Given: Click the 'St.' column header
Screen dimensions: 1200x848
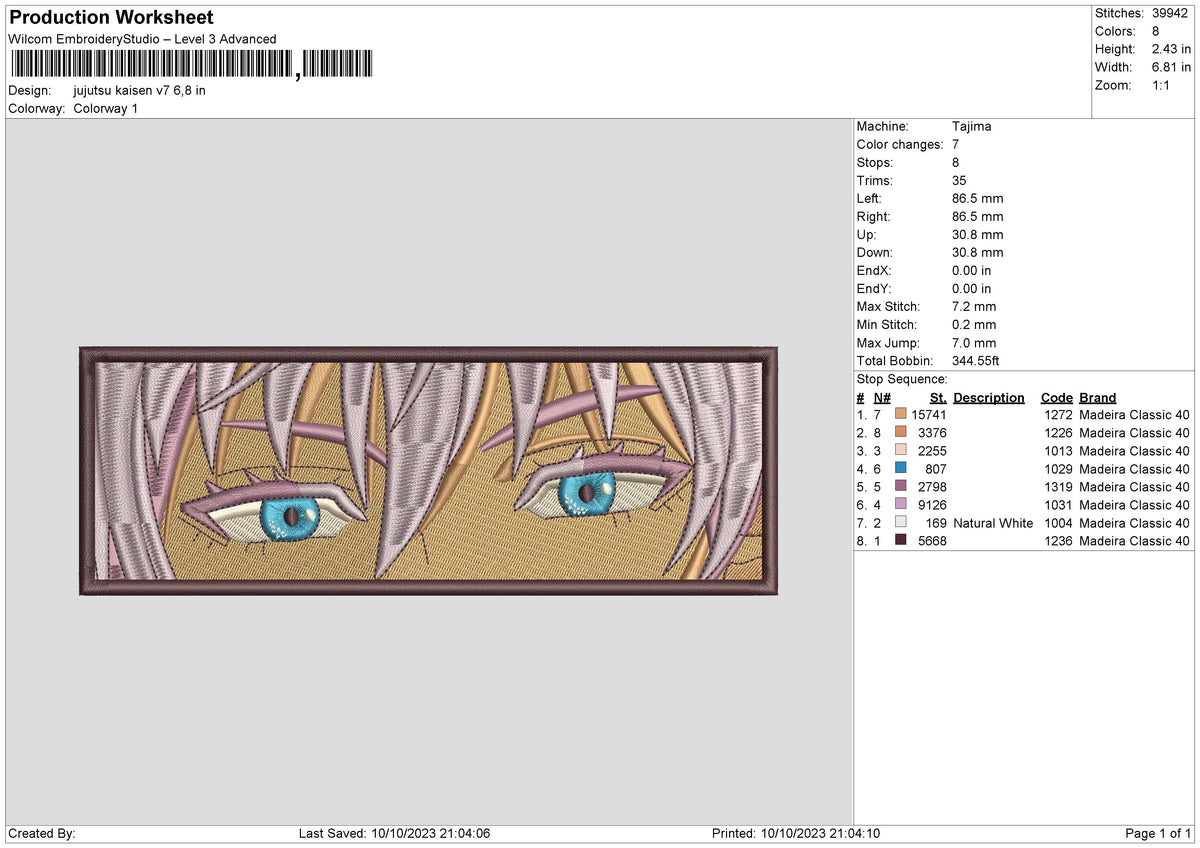Looking at the screenshot, I should pyautogui.click(x=938, y=398).
